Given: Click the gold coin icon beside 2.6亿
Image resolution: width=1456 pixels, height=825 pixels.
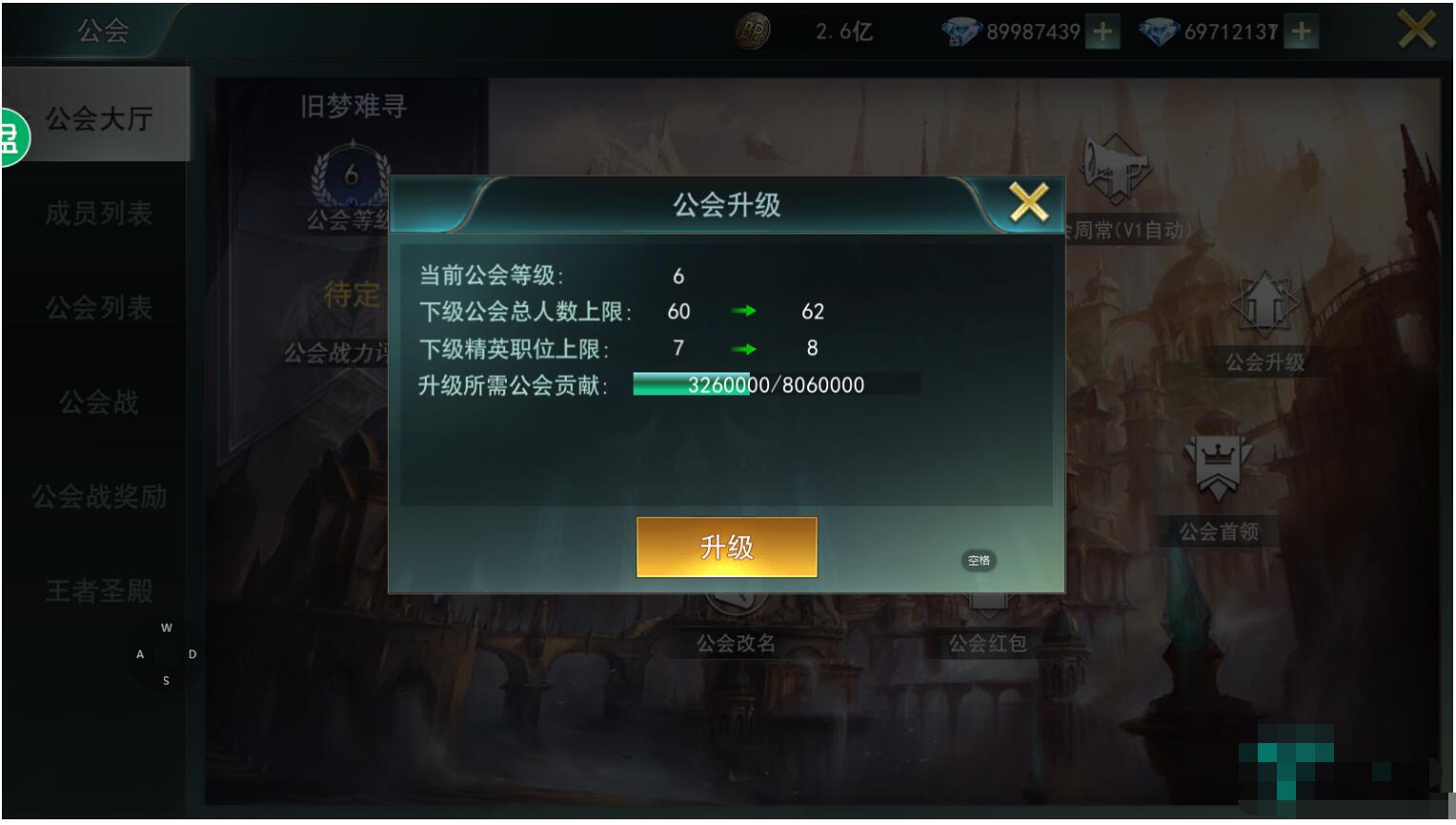Looking at the screenshot, I should tap(753, 31).
